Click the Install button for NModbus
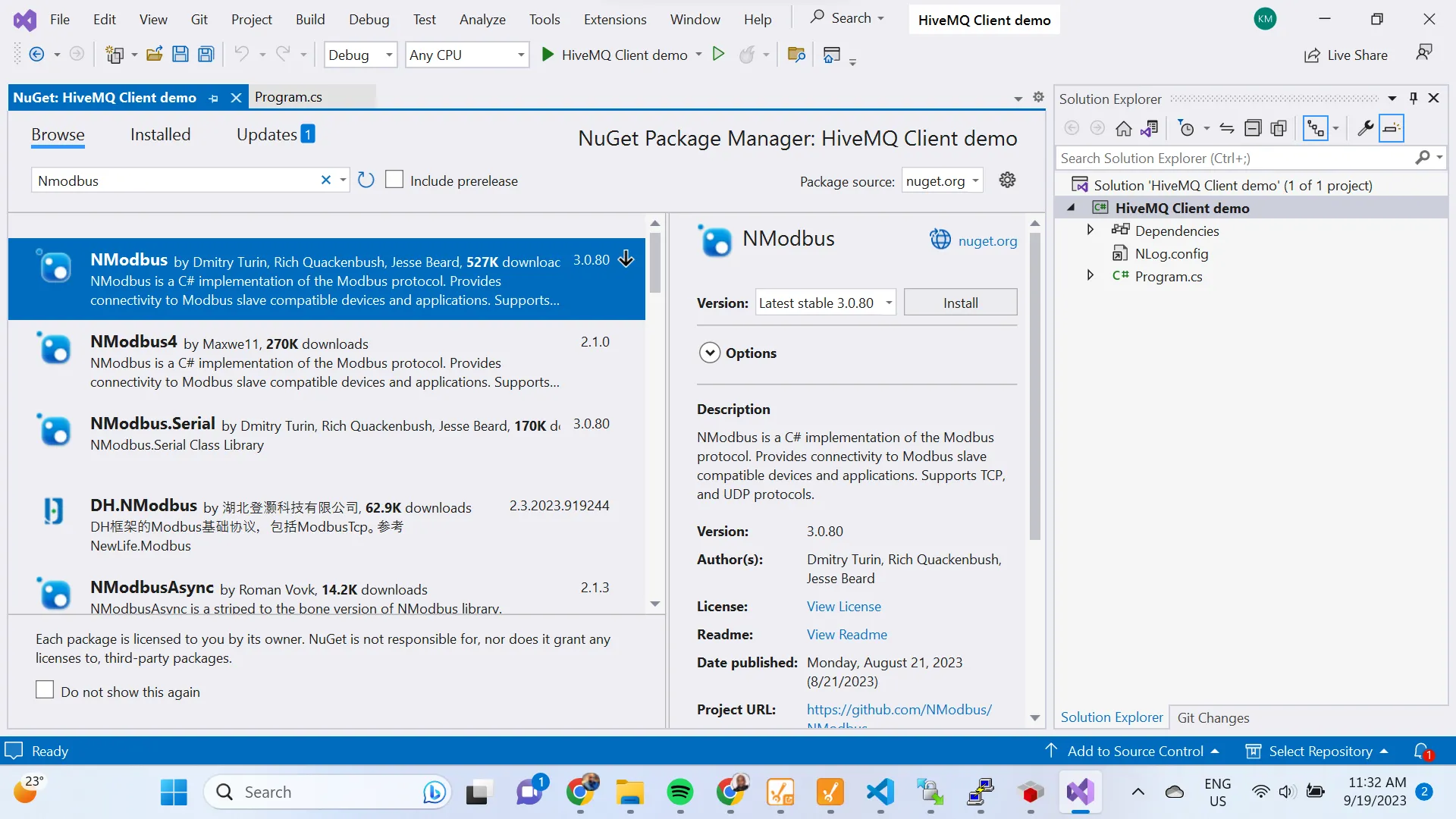Viewport: 1456px width, 819px height. click(960, 303)
